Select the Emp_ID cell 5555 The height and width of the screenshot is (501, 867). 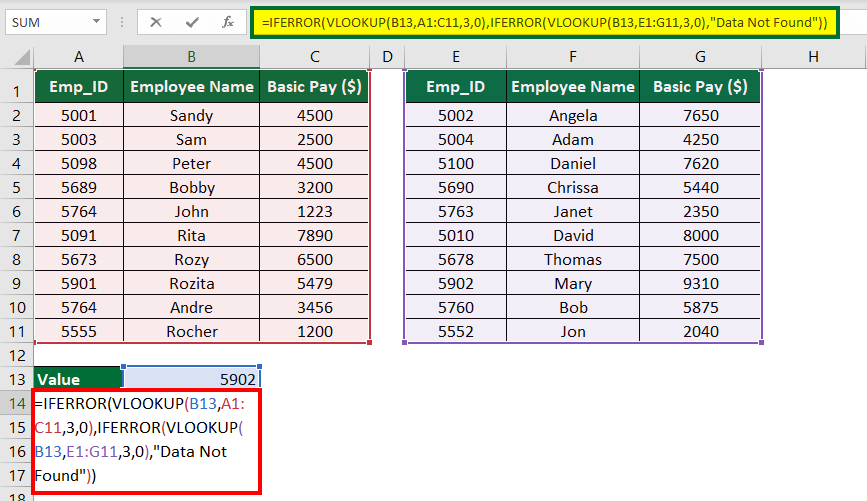79,331
